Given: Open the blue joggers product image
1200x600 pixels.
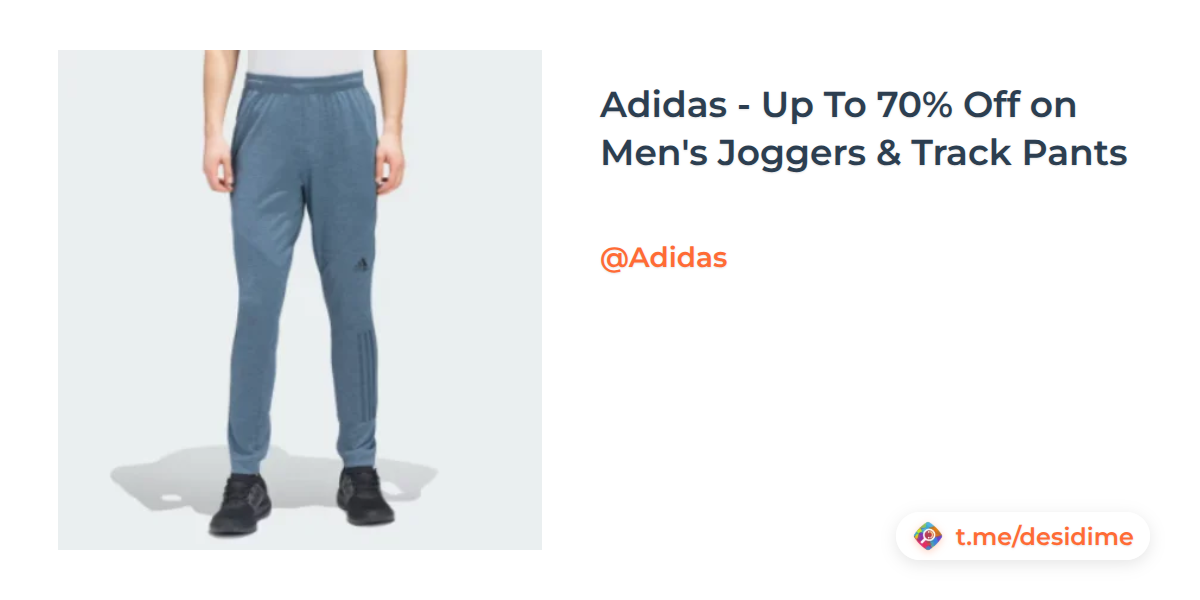Looking at the screenshot, I should coord(300,300).
